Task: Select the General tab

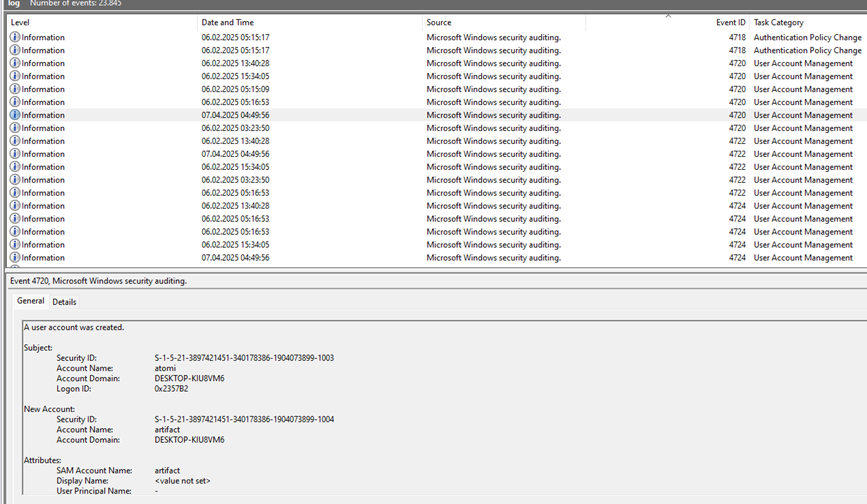Action: [30, 301]
